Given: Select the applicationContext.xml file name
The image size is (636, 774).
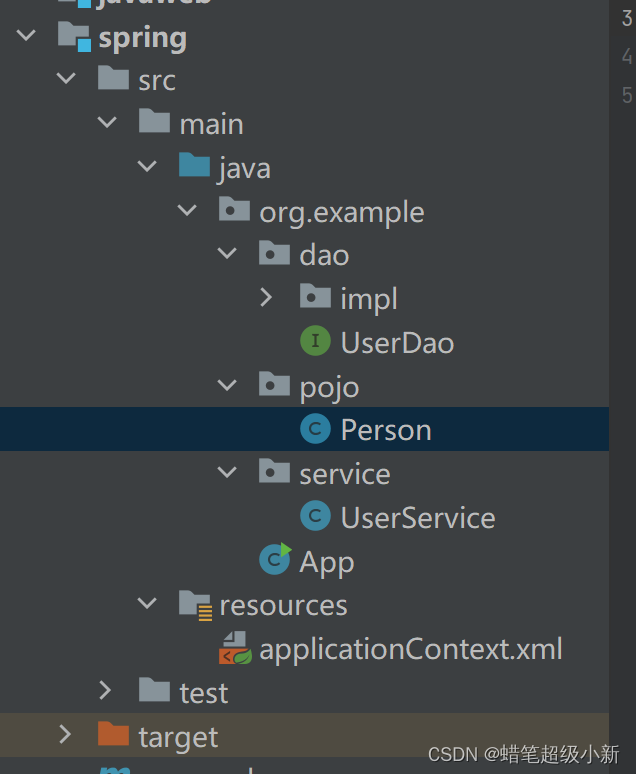Looking at the screenshot, I should [410, 649].
